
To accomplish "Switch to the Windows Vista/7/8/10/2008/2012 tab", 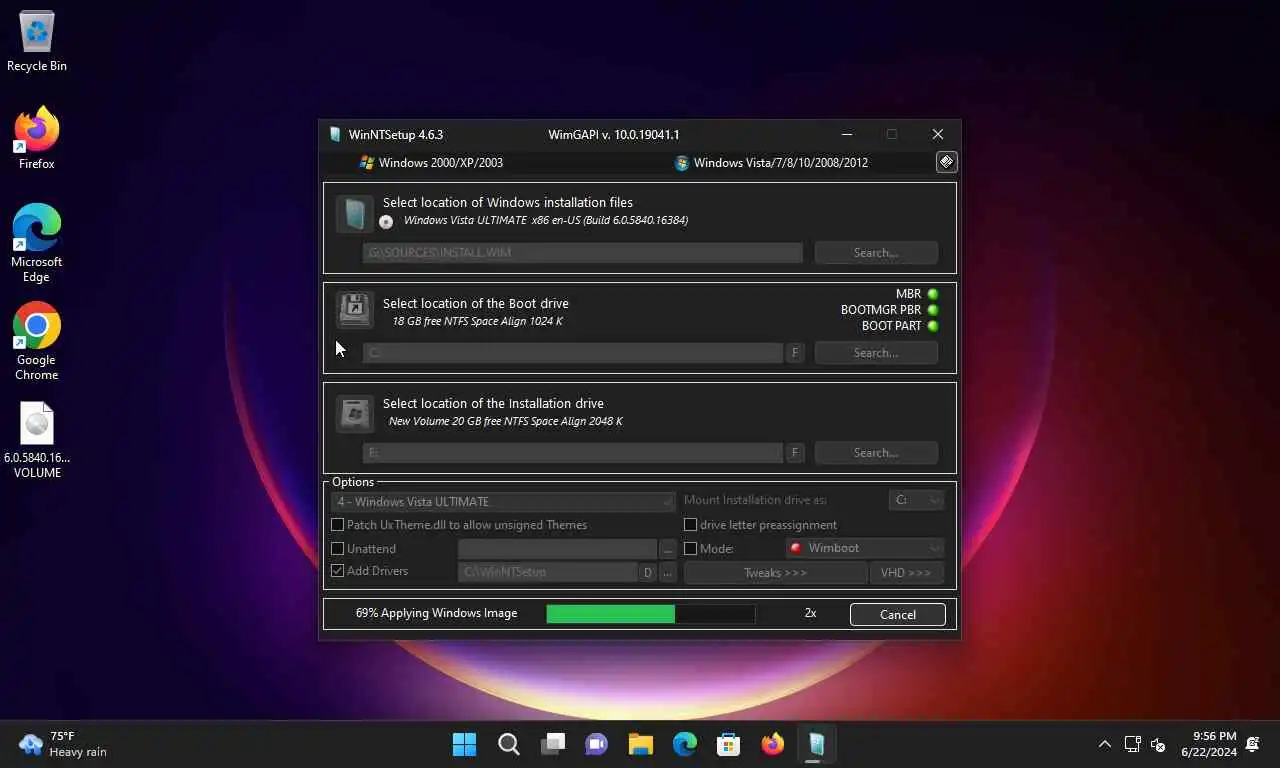I will 771,163.
